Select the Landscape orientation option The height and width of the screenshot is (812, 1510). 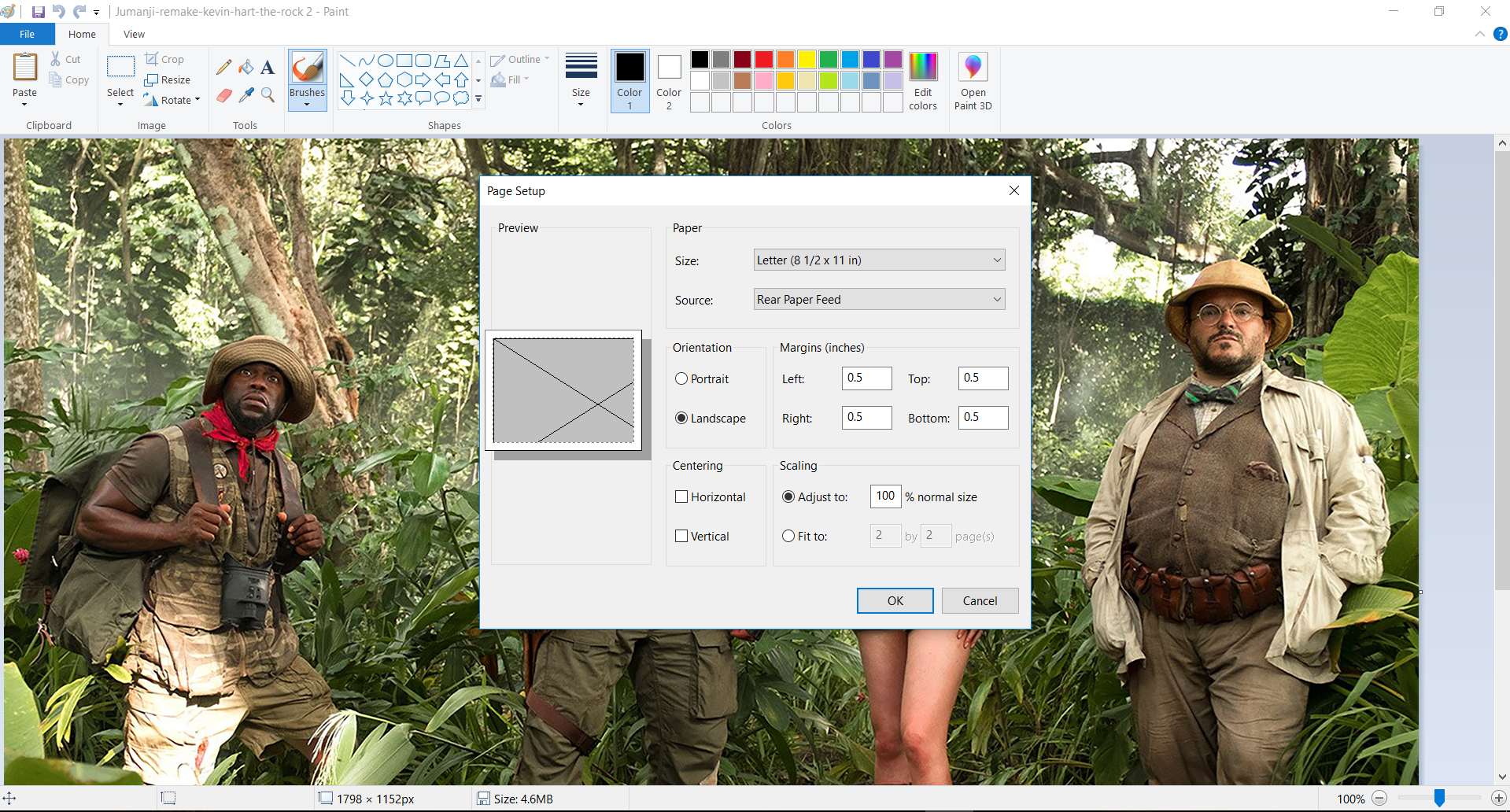[681, 418]
